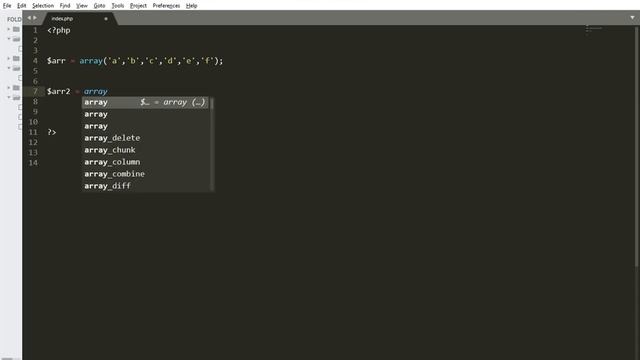The width and height of the screenshot is (640, 360).
Task: Open the Preferences menu
Action: click(166, 6)
